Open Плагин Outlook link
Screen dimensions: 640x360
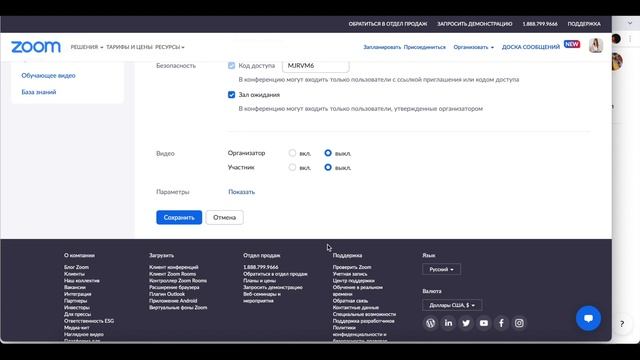(167, 294)
